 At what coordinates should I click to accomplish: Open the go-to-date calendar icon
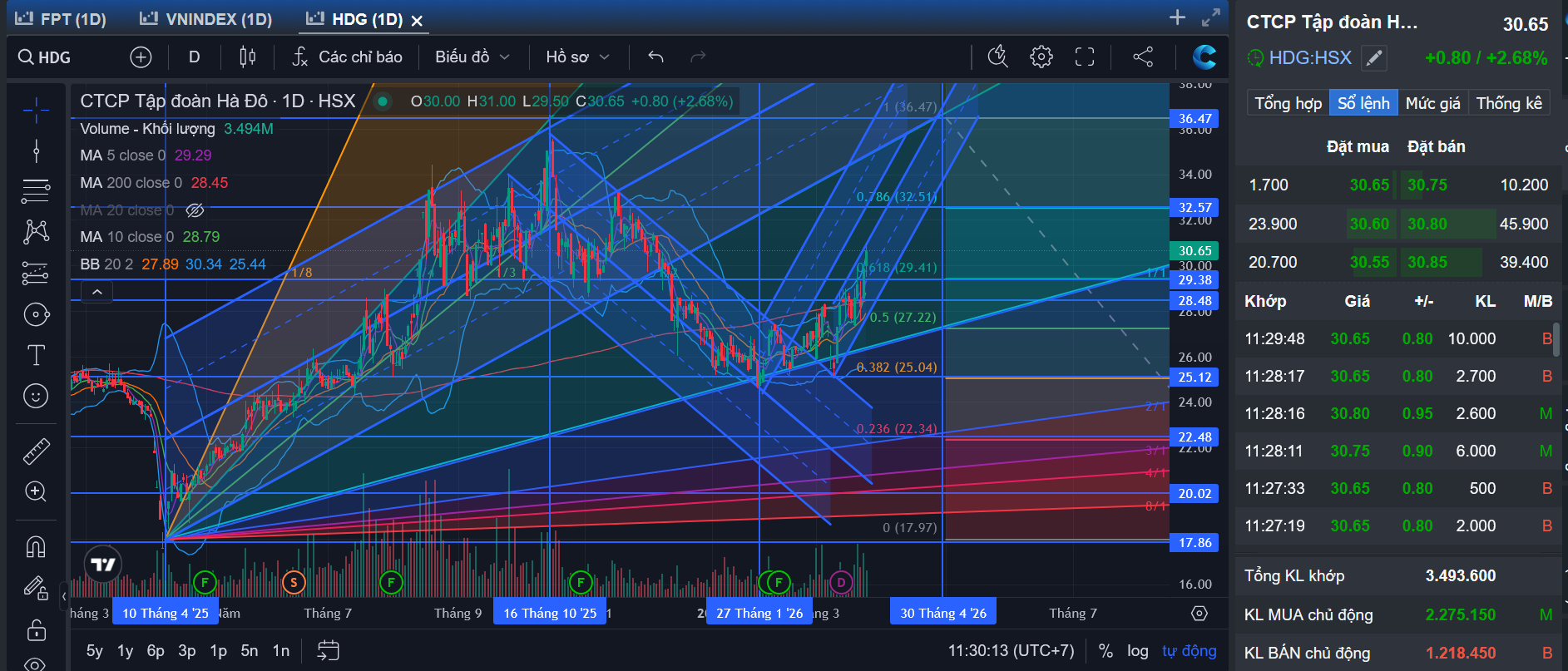pos(329,650)
